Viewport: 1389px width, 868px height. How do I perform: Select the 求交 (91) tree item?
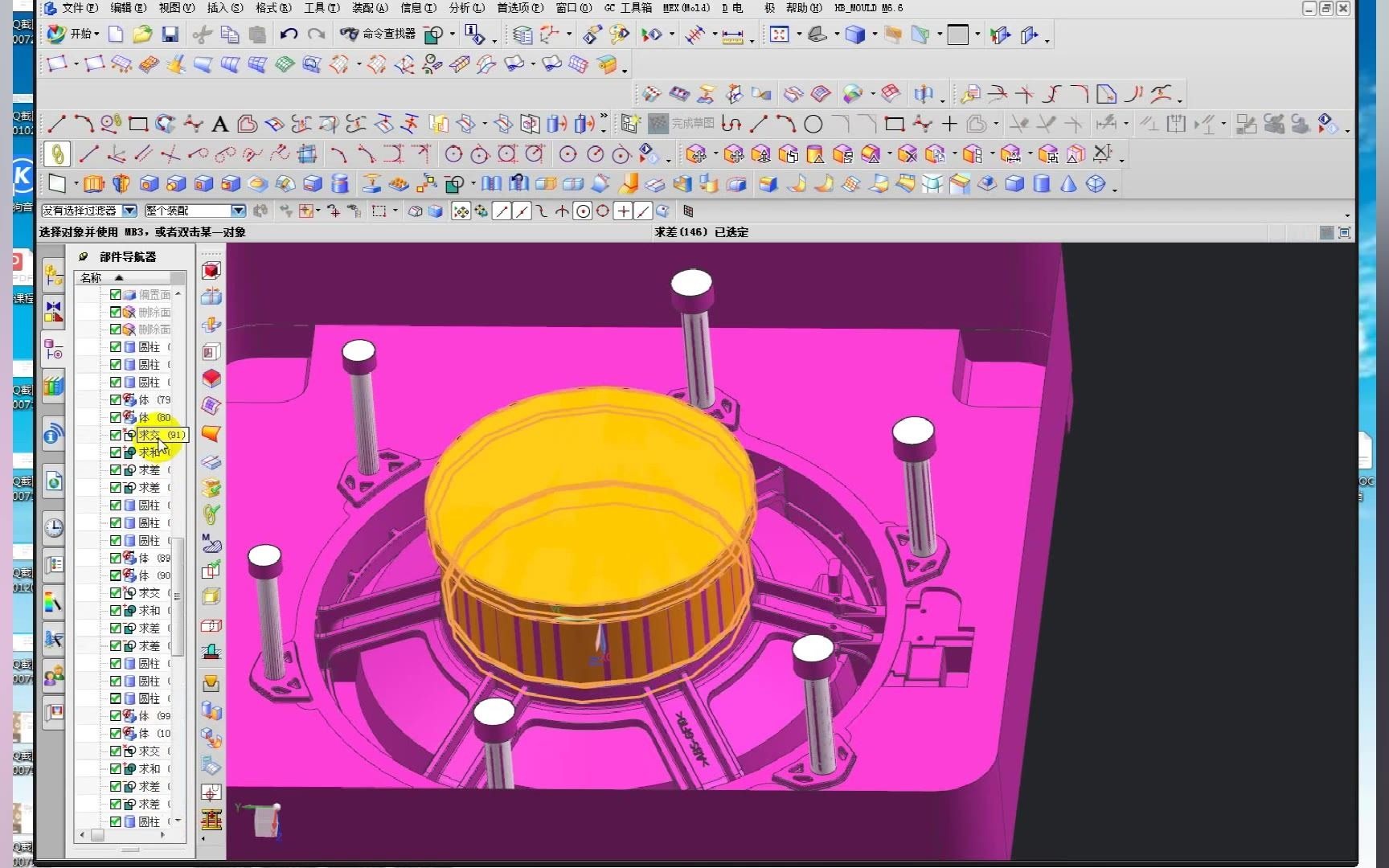click(x=161, y=435)
